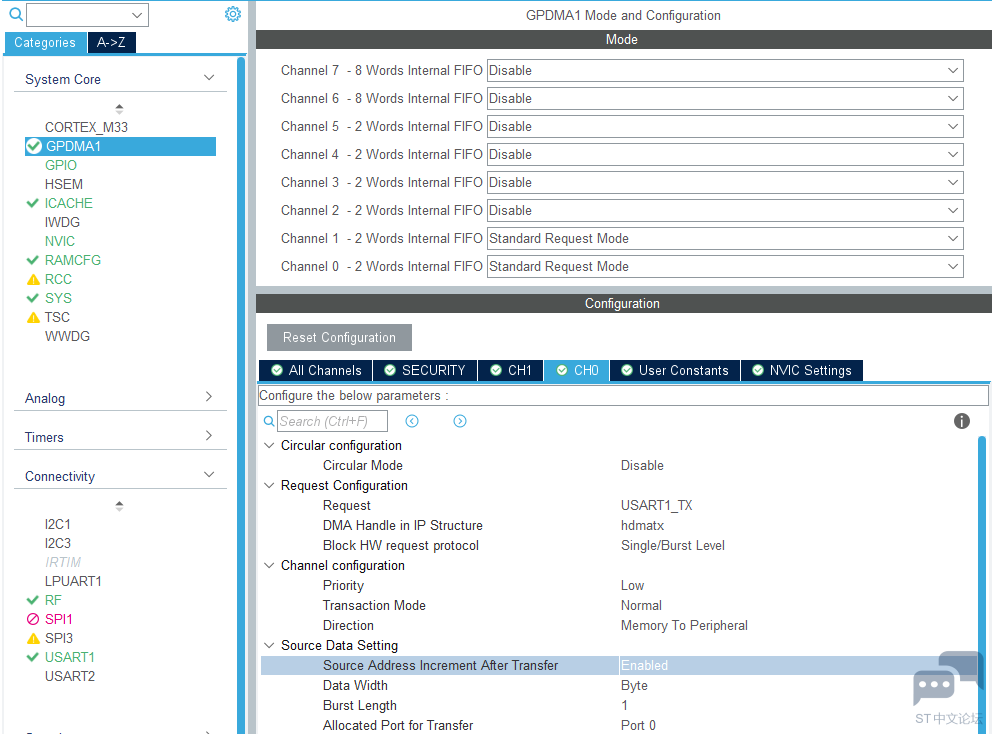Open Channel 2 mode dropdown
The width and height of the screenshot is (992, 734).
click(x=725, y=210)
